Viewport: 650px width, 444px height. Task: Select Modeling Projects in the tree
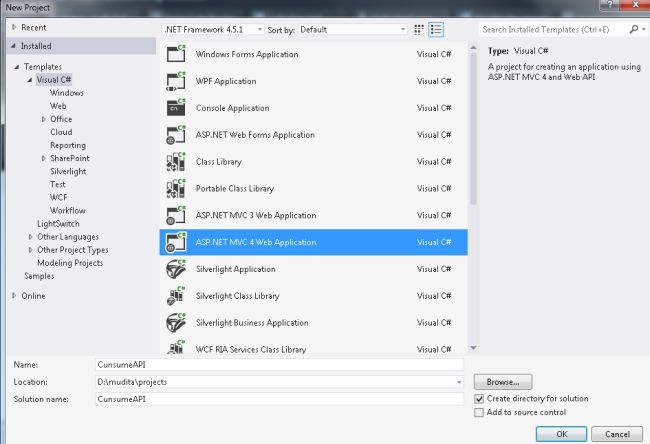pos(70,263)
